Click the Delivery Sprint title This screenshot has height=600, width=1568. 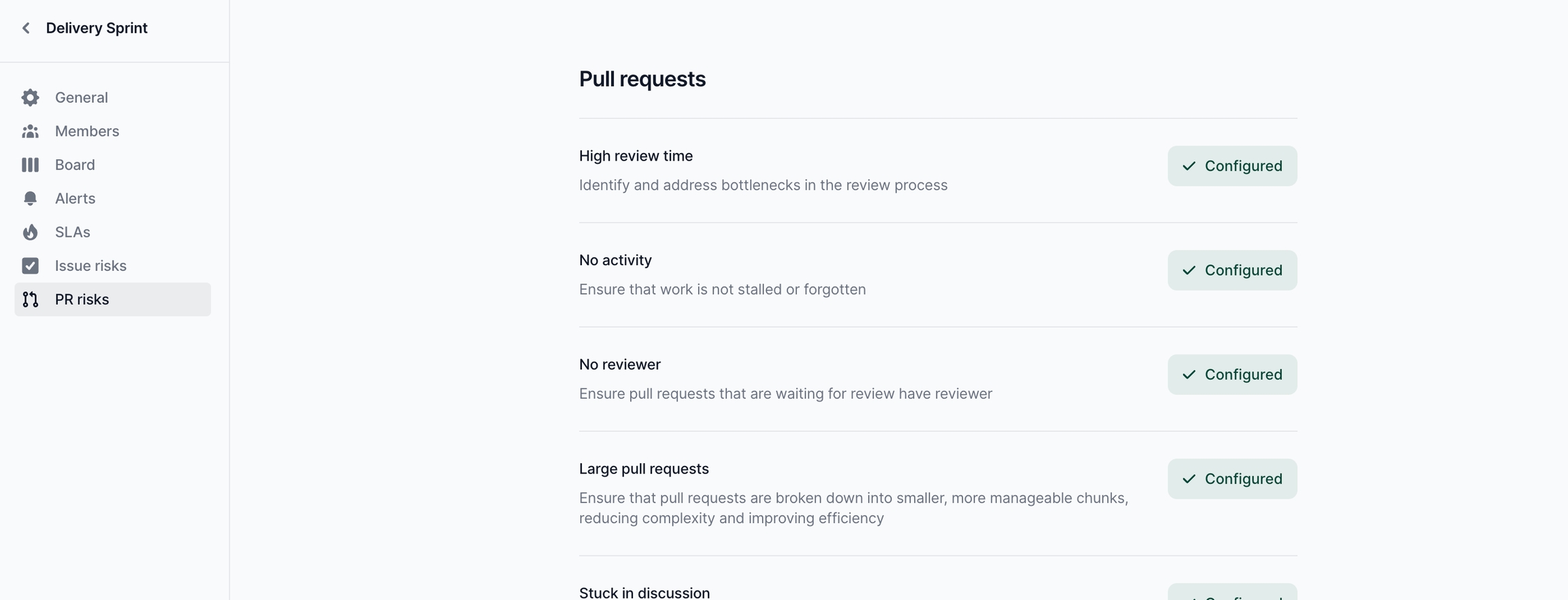(x=97, y=28)
